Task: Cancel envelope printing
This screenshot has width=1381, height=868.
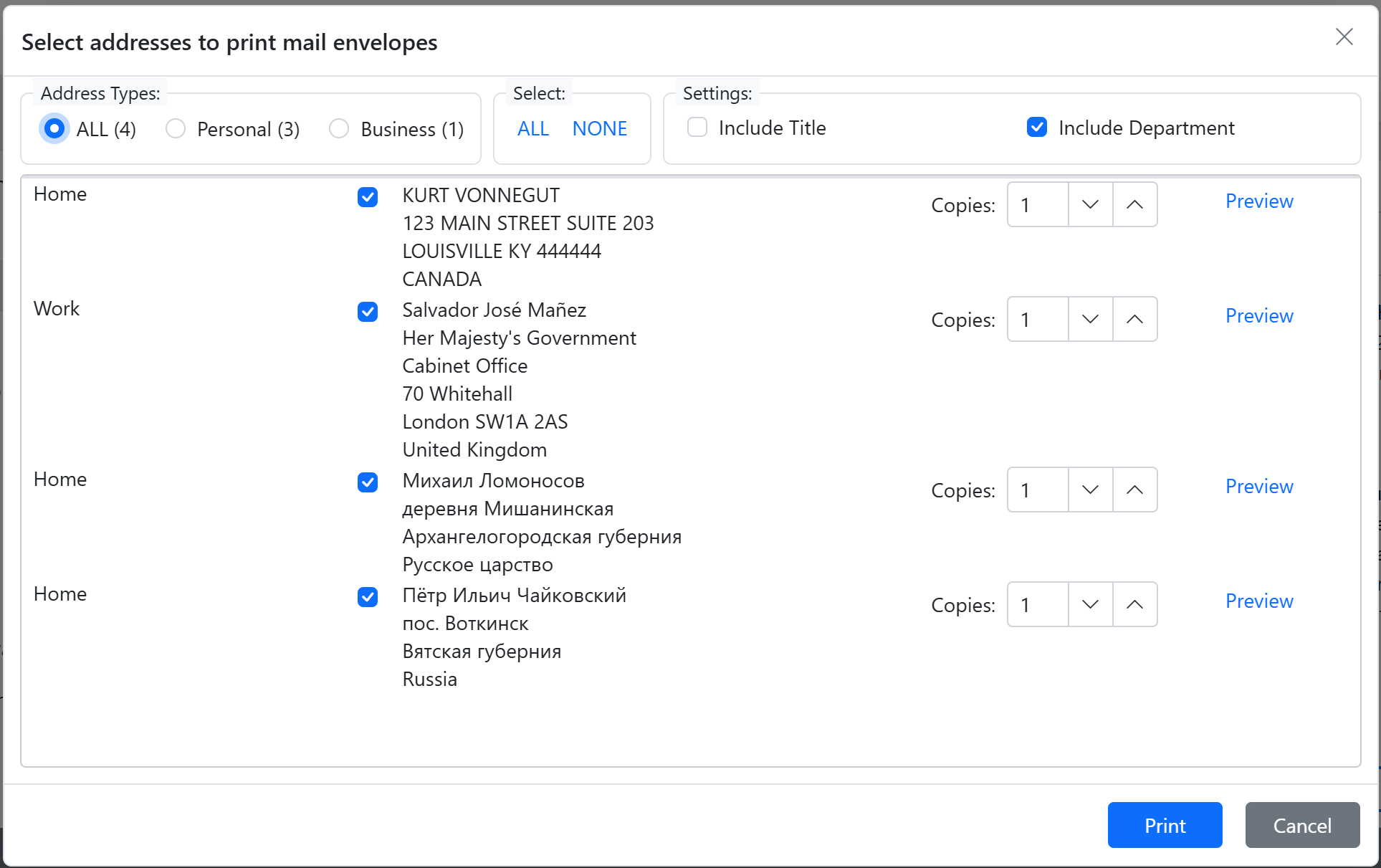Action: tap(1302, 825)
